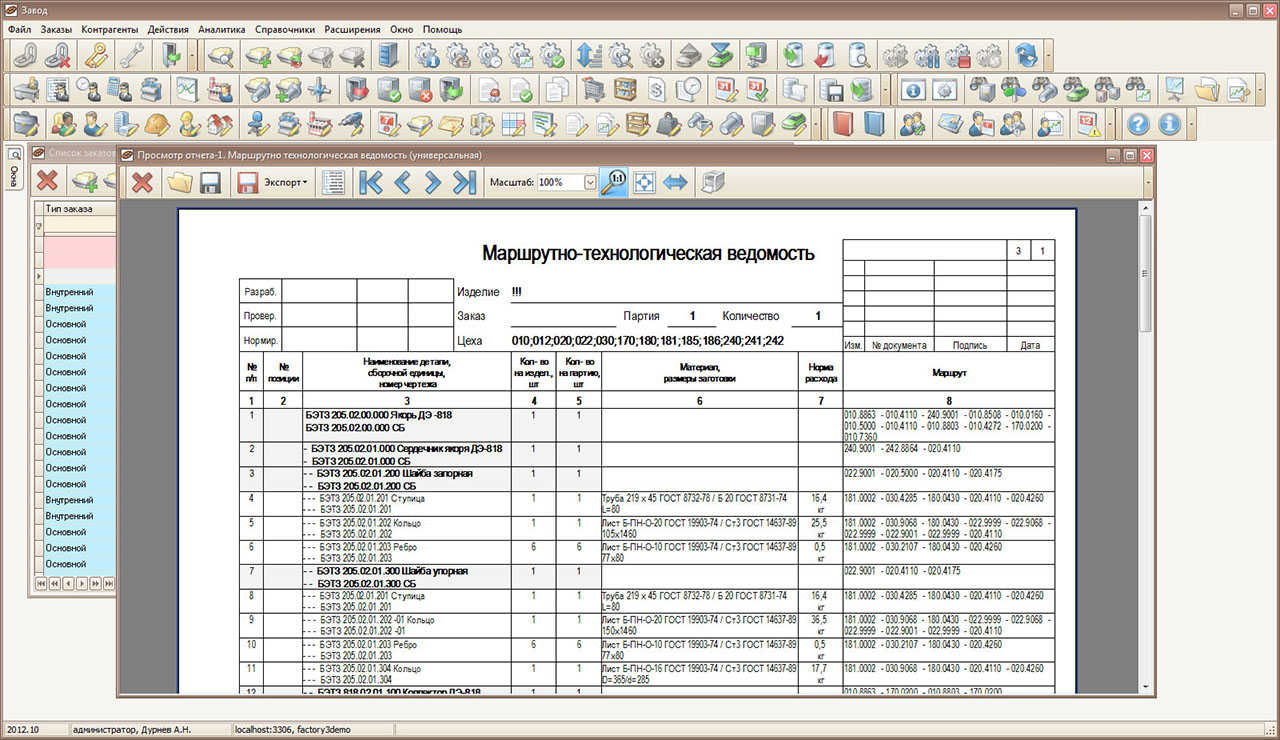Toggle fit whole page view

(644, 183)
